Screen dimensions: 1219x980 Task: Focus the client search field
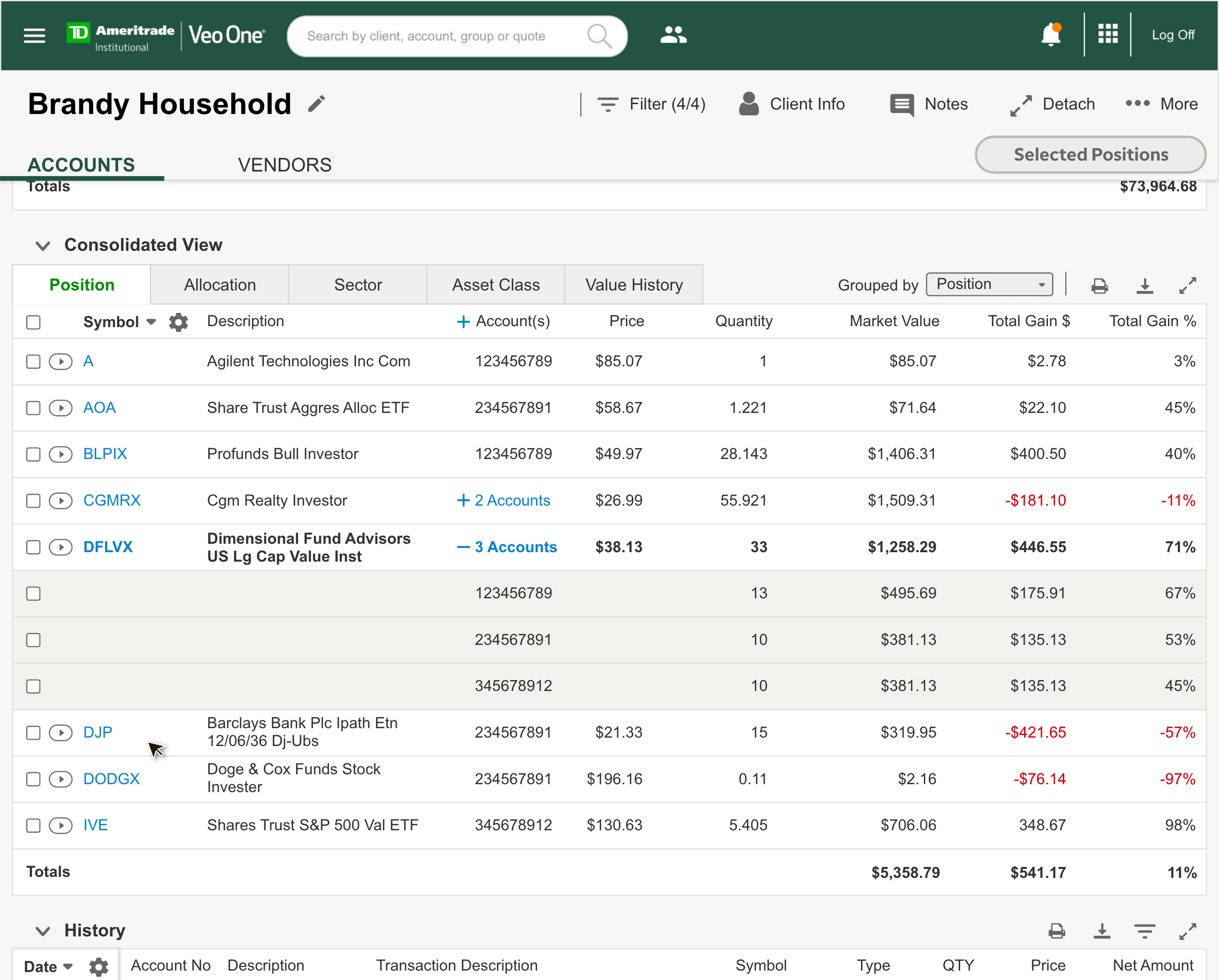click(457, 36)
